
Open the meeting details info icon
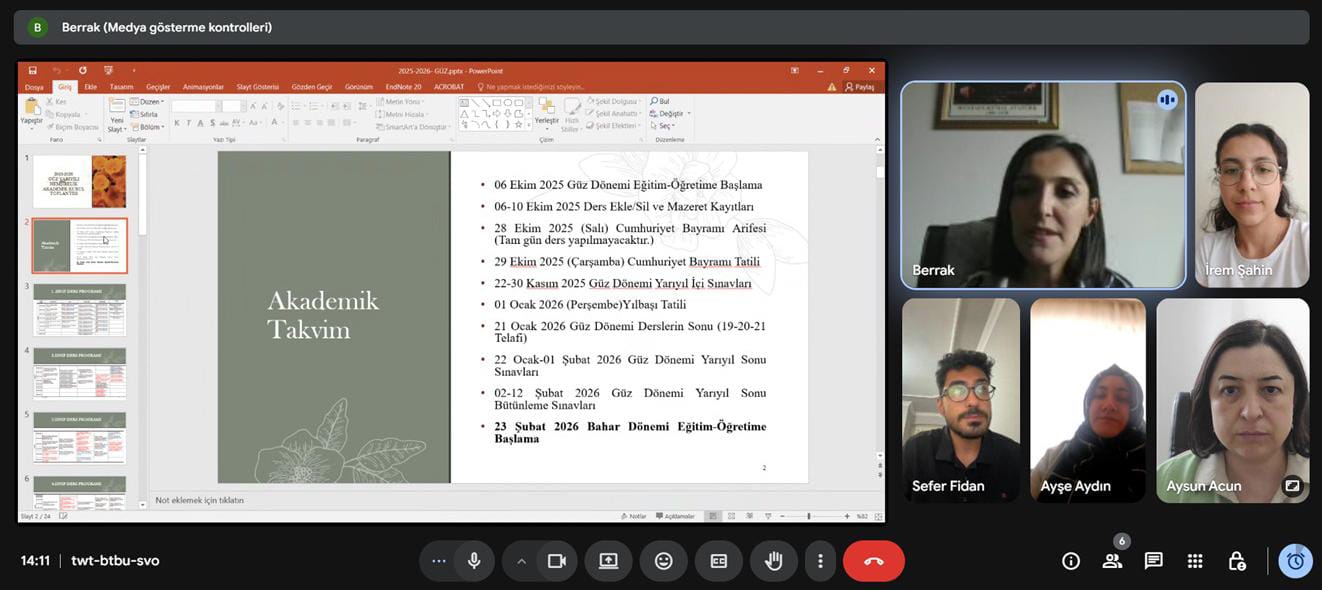[x=1071, y=561]
